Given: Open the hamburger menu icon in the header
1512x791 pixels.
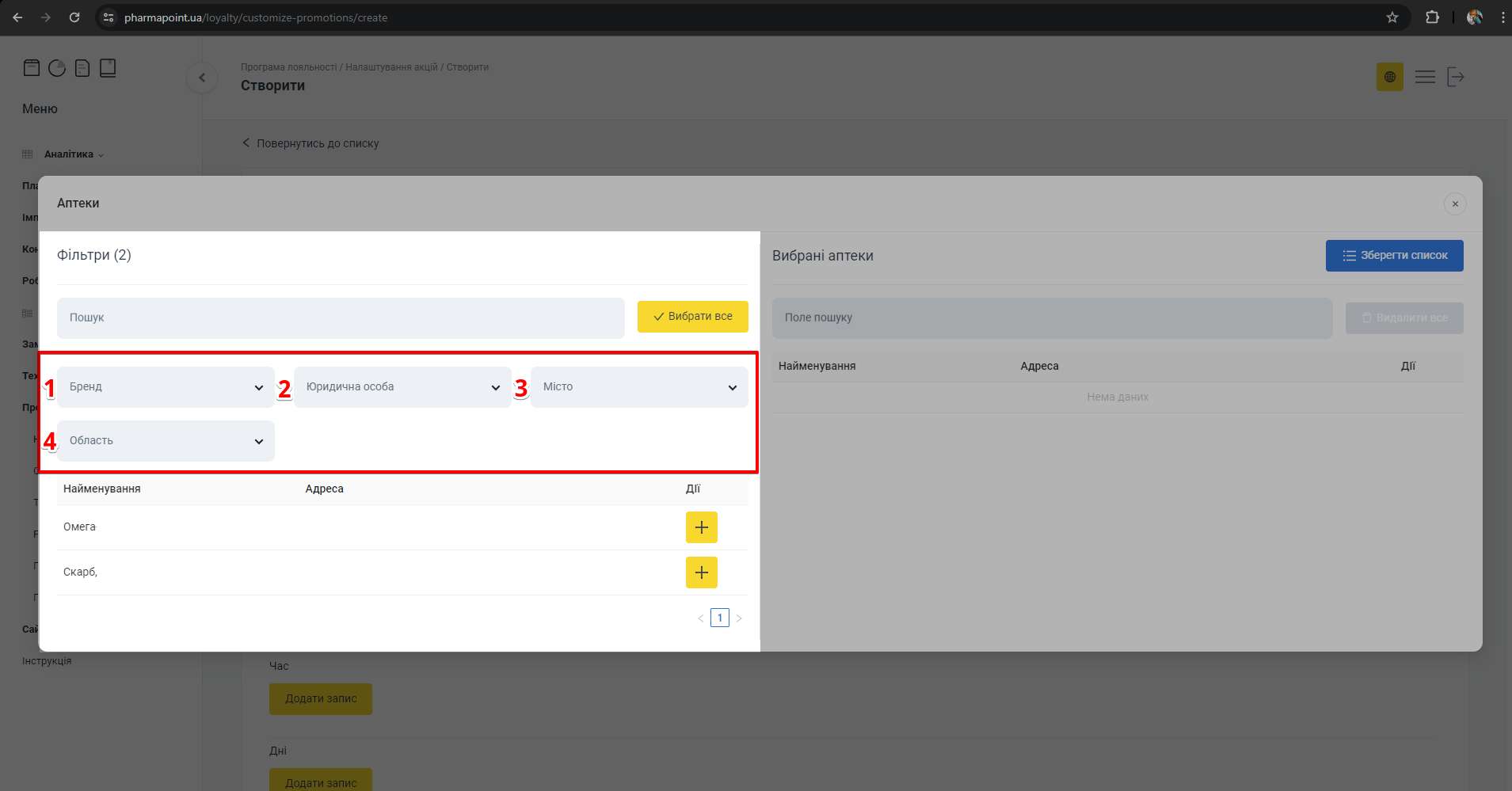Looking at the screenshot, I should tap(1425, 77).
